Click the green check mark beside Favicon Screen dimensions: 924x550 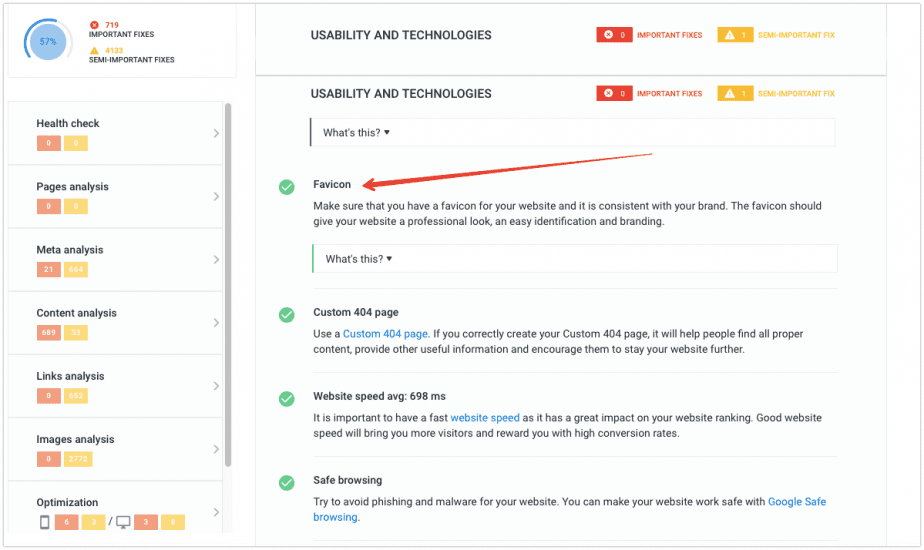point(287,187)
